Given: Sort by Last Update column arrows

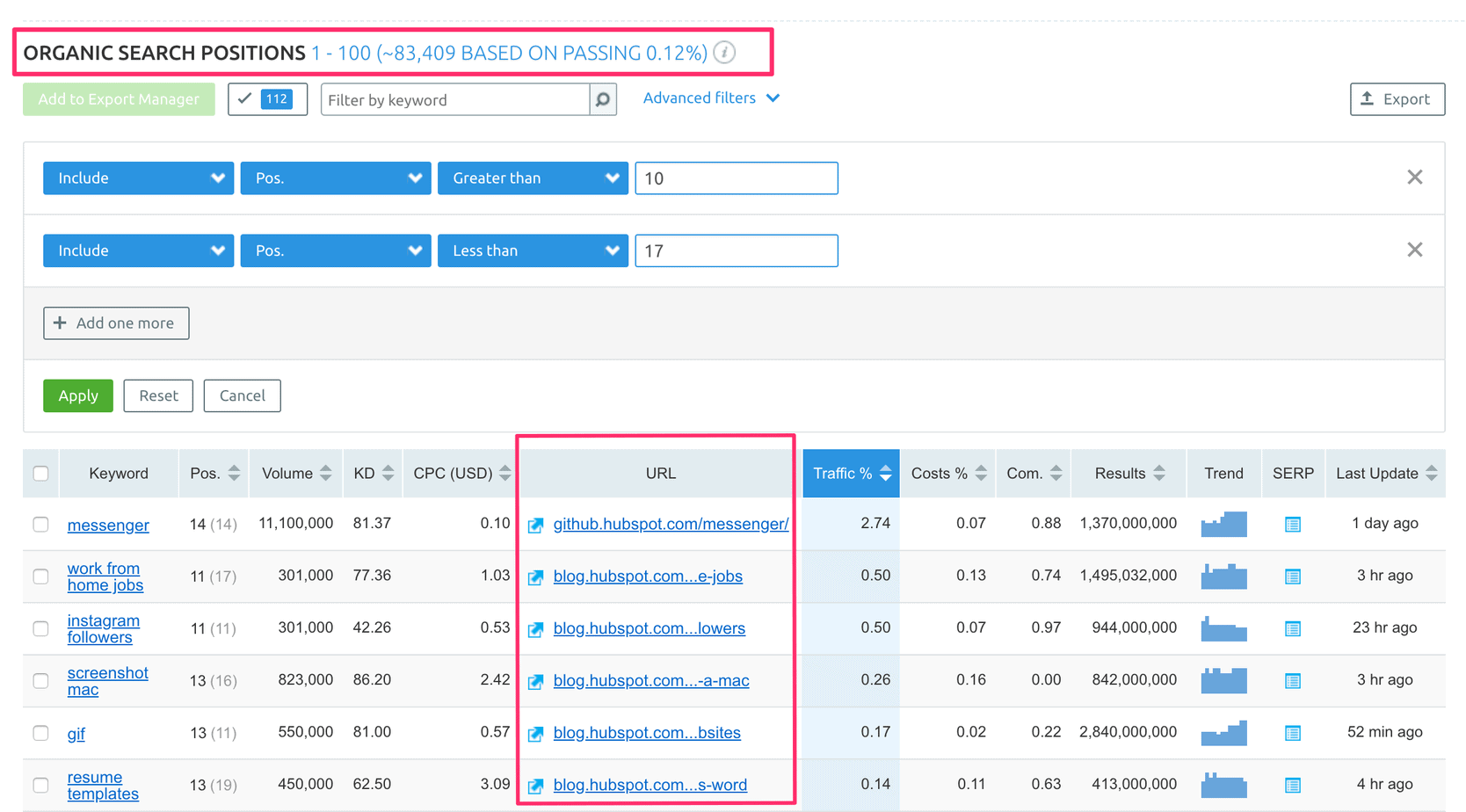Looking at the screenshot, I should (1432, 473).
